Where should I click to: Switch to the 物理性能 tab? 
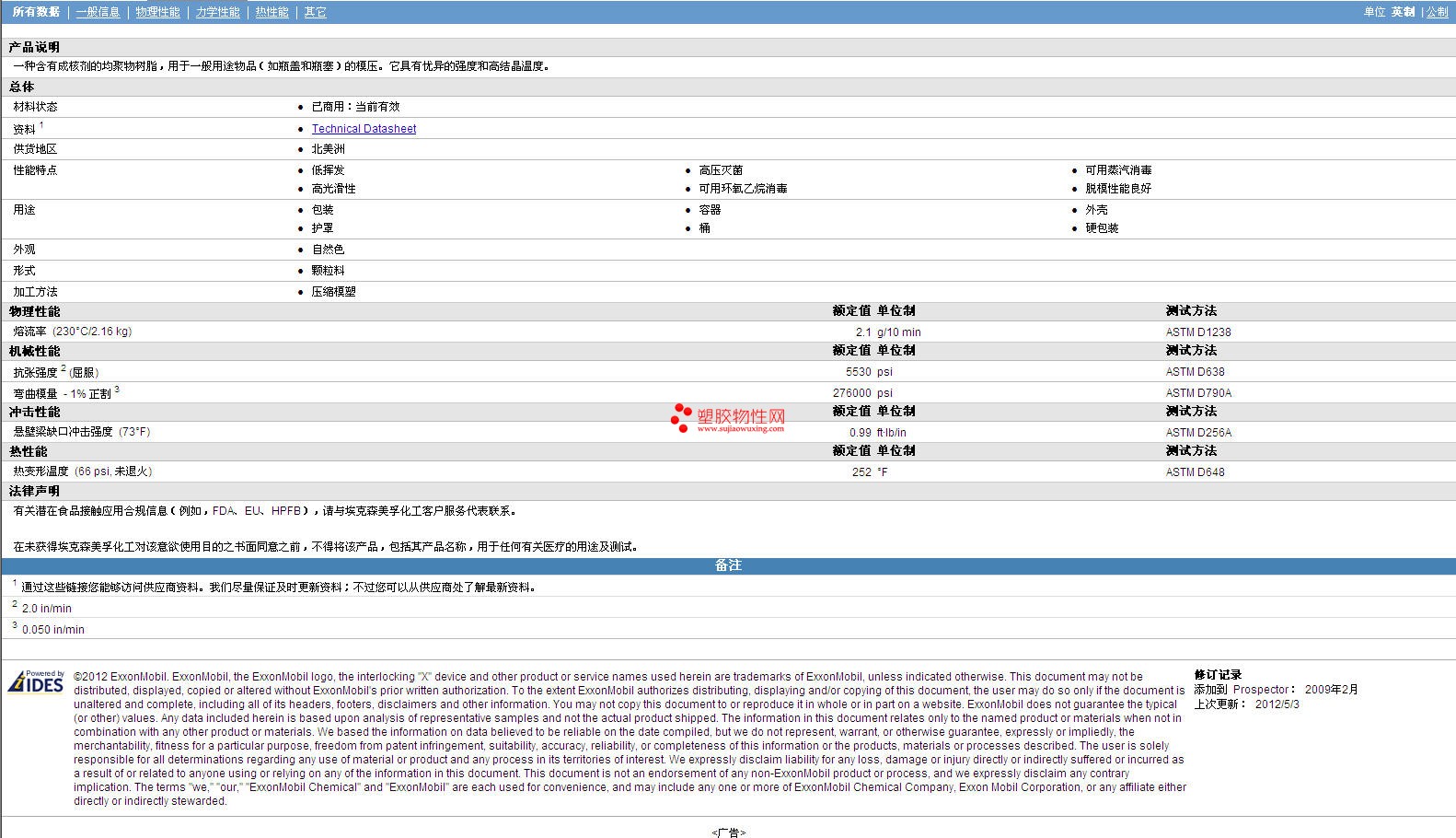coord(157,12)
